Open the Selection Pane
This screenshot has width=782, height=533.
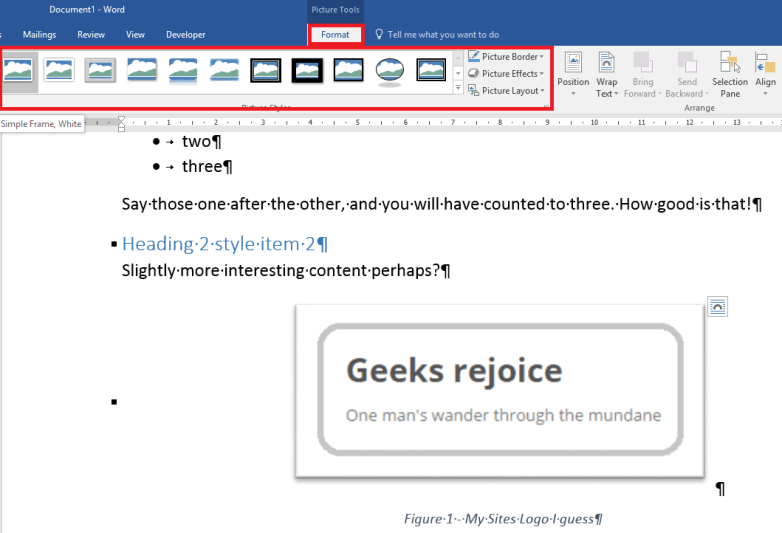730,74
